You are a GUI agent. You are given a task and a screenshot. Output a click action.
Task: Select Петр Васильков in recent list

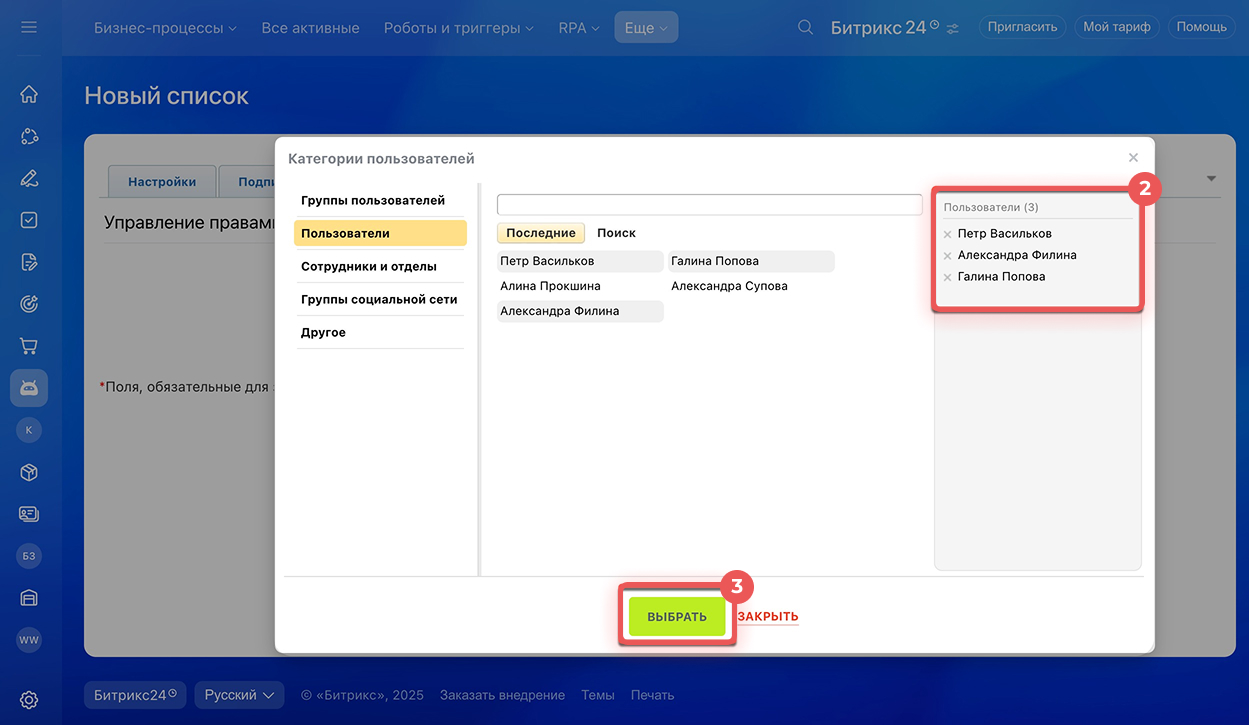click(x=580, y=261)
